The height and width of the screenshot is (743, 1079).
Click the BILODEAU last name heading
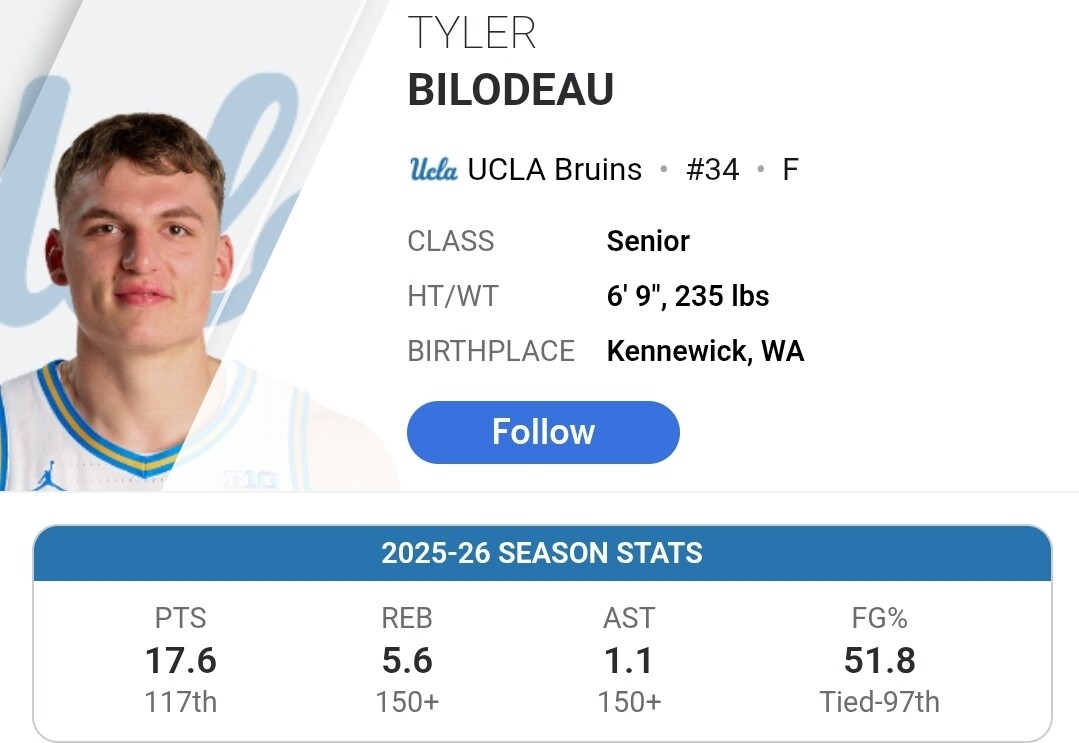coord(510,90)
